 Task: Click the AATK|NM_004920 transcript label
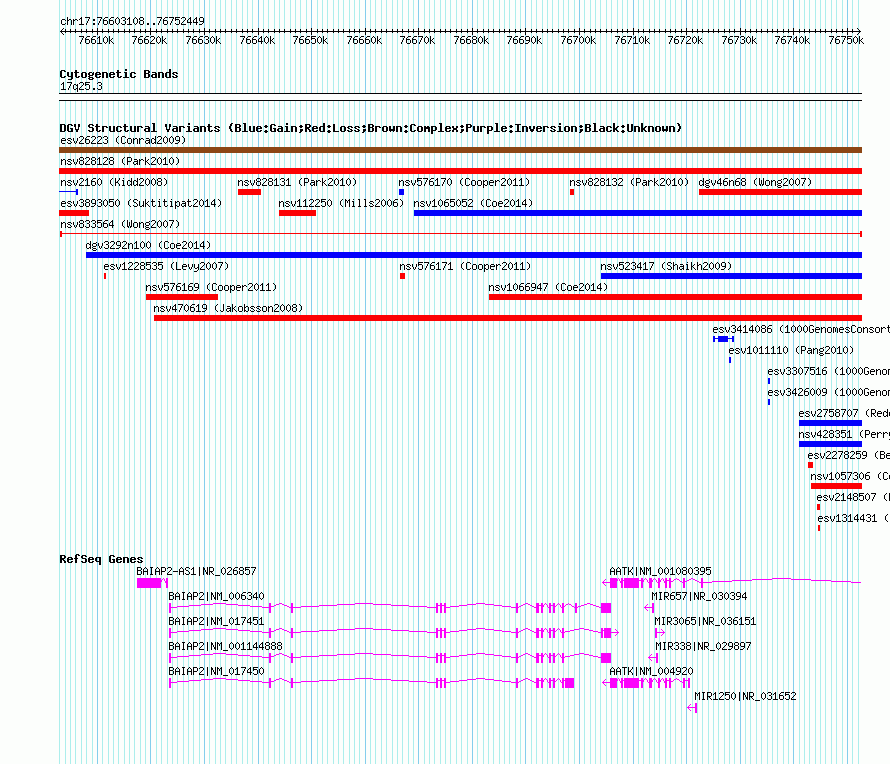coord(651,671)
